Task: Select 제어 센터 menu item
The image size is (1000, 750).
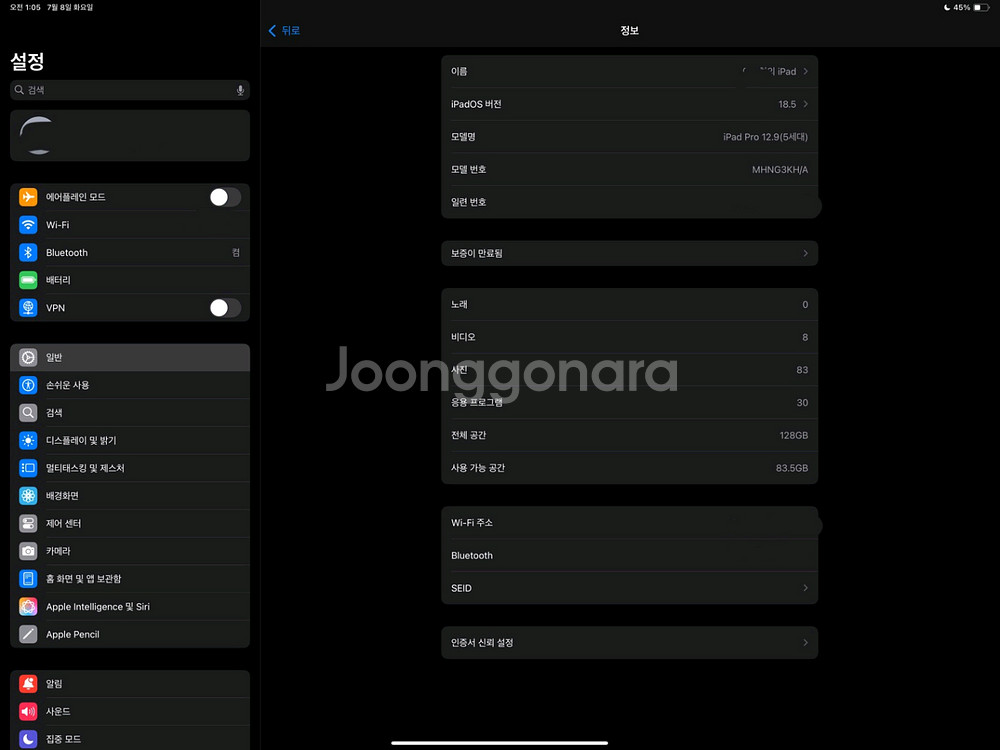Action: coord(130,524)
